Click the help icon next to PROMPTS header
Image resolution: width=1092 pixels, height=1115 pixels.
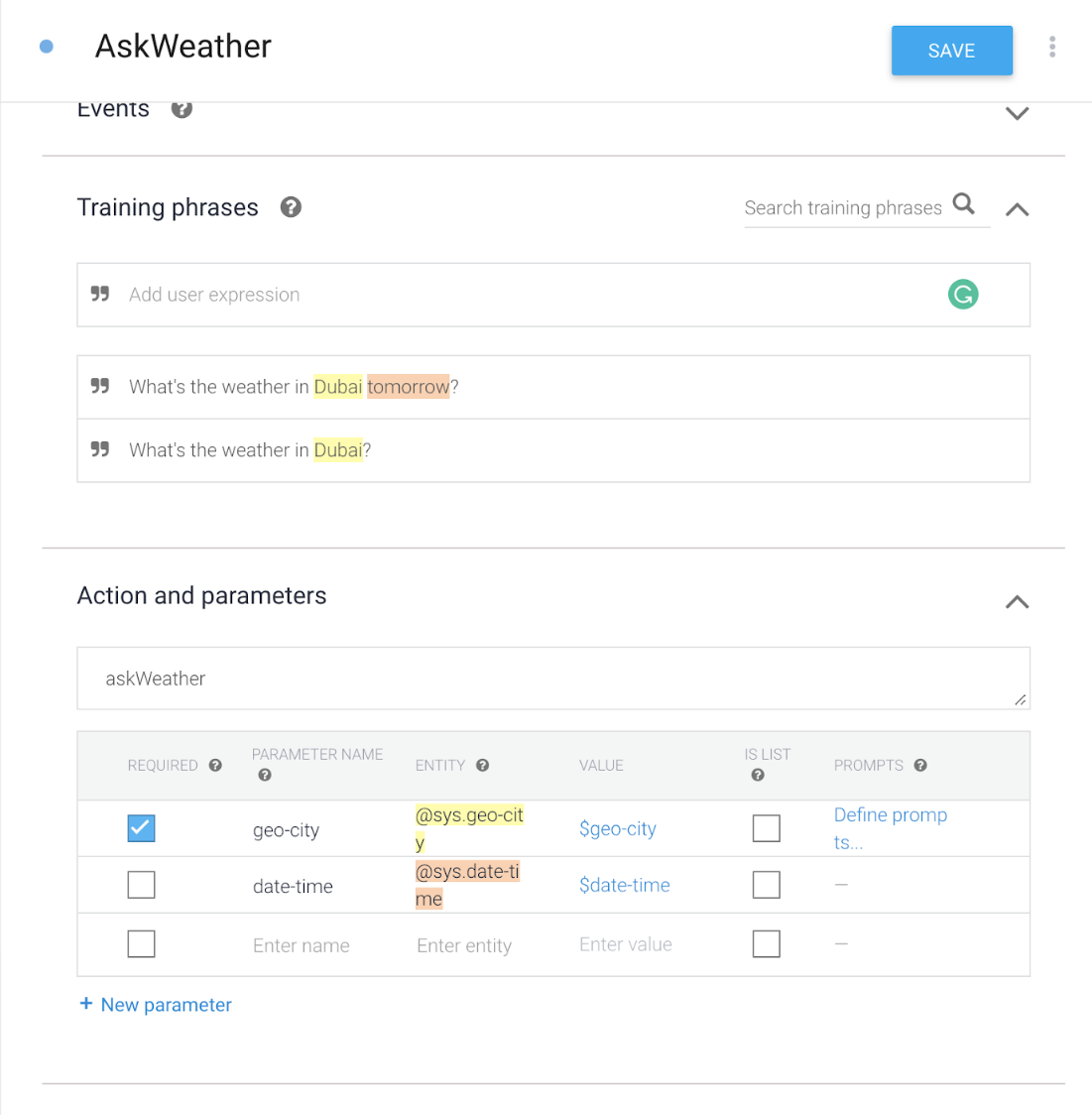point(920,765)
